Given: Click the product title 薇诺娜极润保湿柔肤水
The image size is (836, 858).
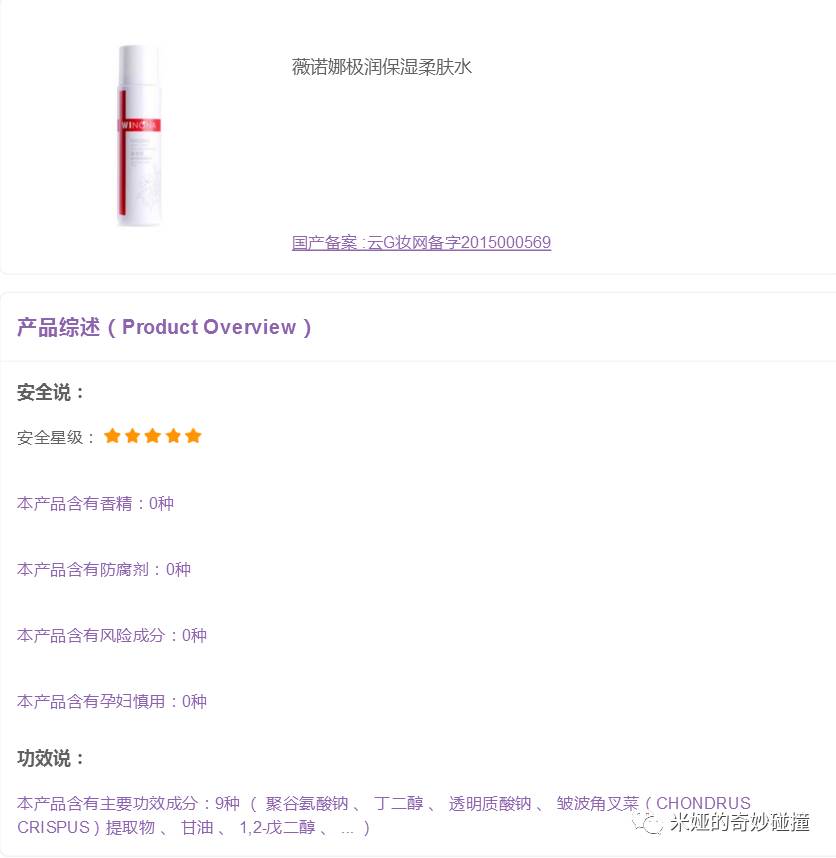Looking at the screenshot, I should tap(382, 67).
